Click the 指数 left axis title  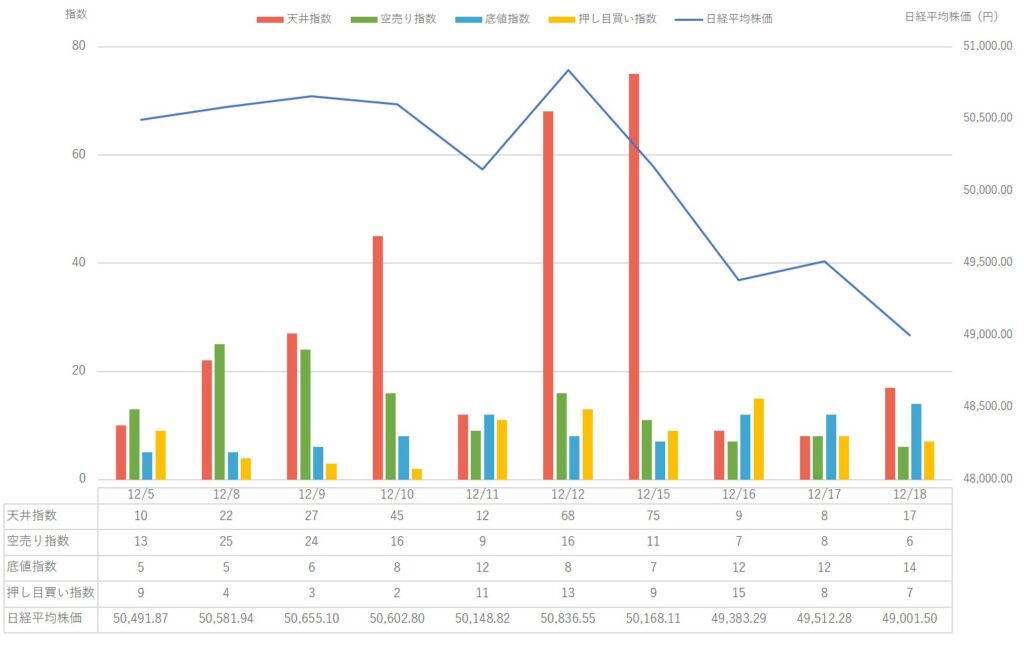coord(75,16)
